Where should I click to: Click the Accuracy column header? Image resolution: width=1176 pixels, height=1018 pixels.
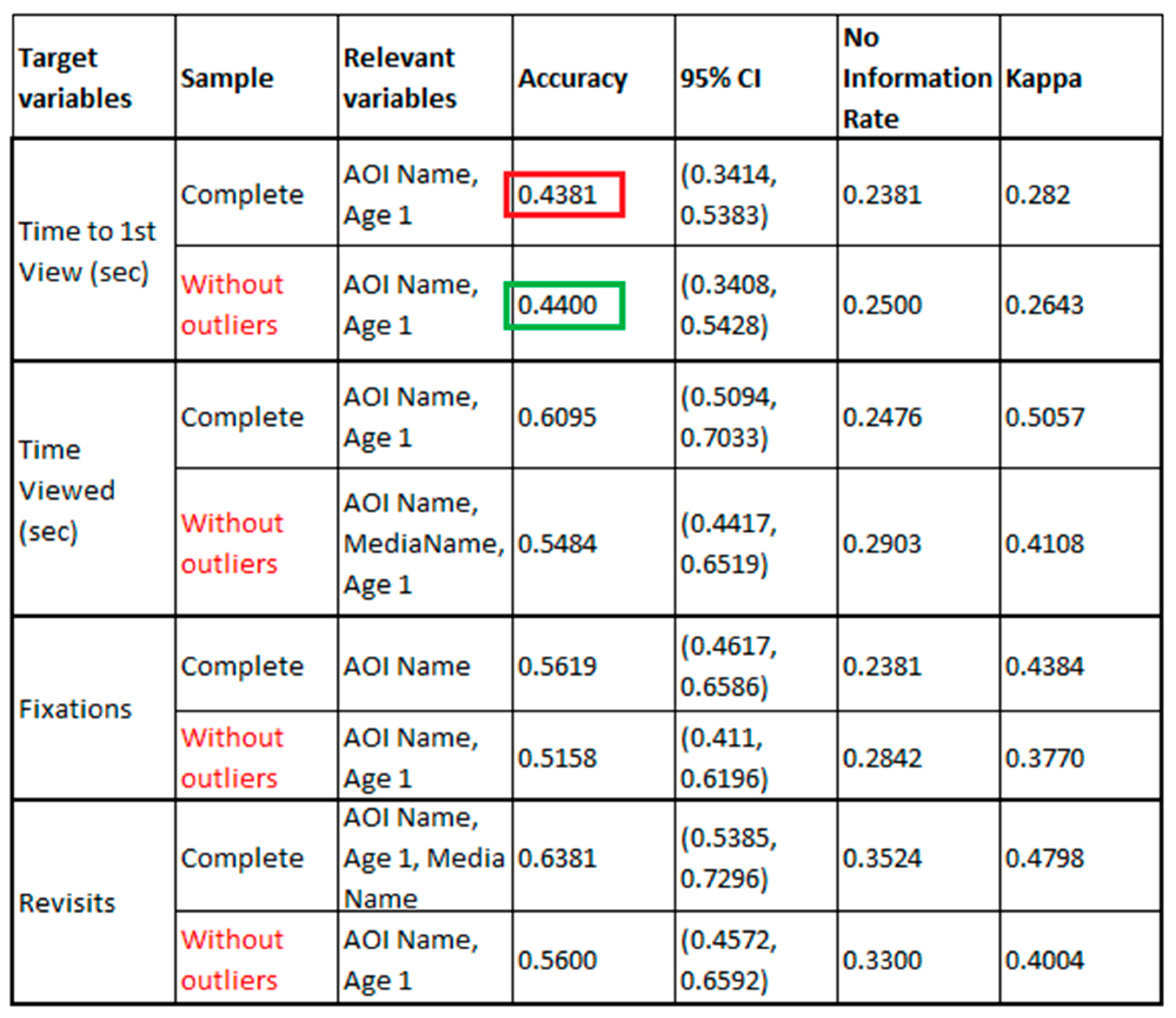[x=573, y=78]
